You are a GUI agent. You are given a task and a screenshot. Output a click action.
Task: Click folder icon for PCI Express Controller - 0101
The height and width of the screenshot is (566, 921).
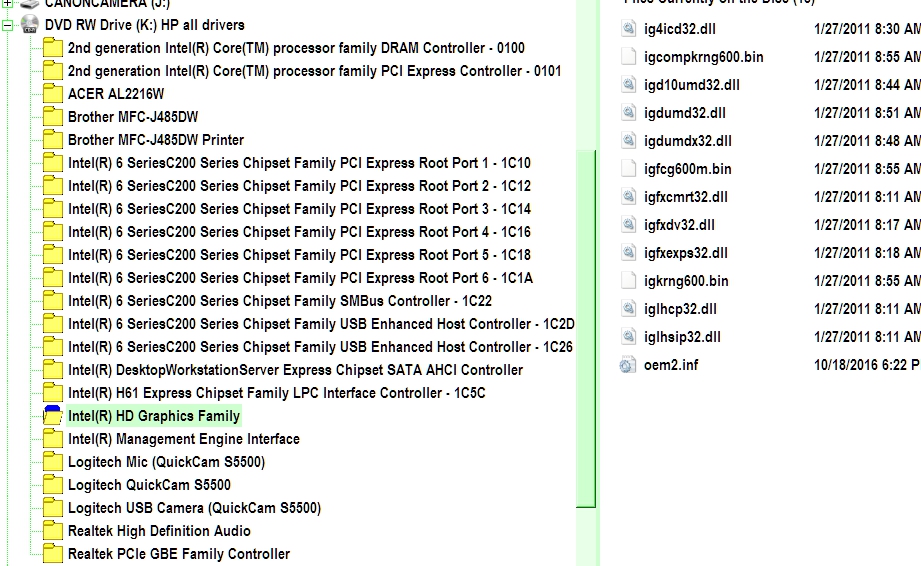52,70
